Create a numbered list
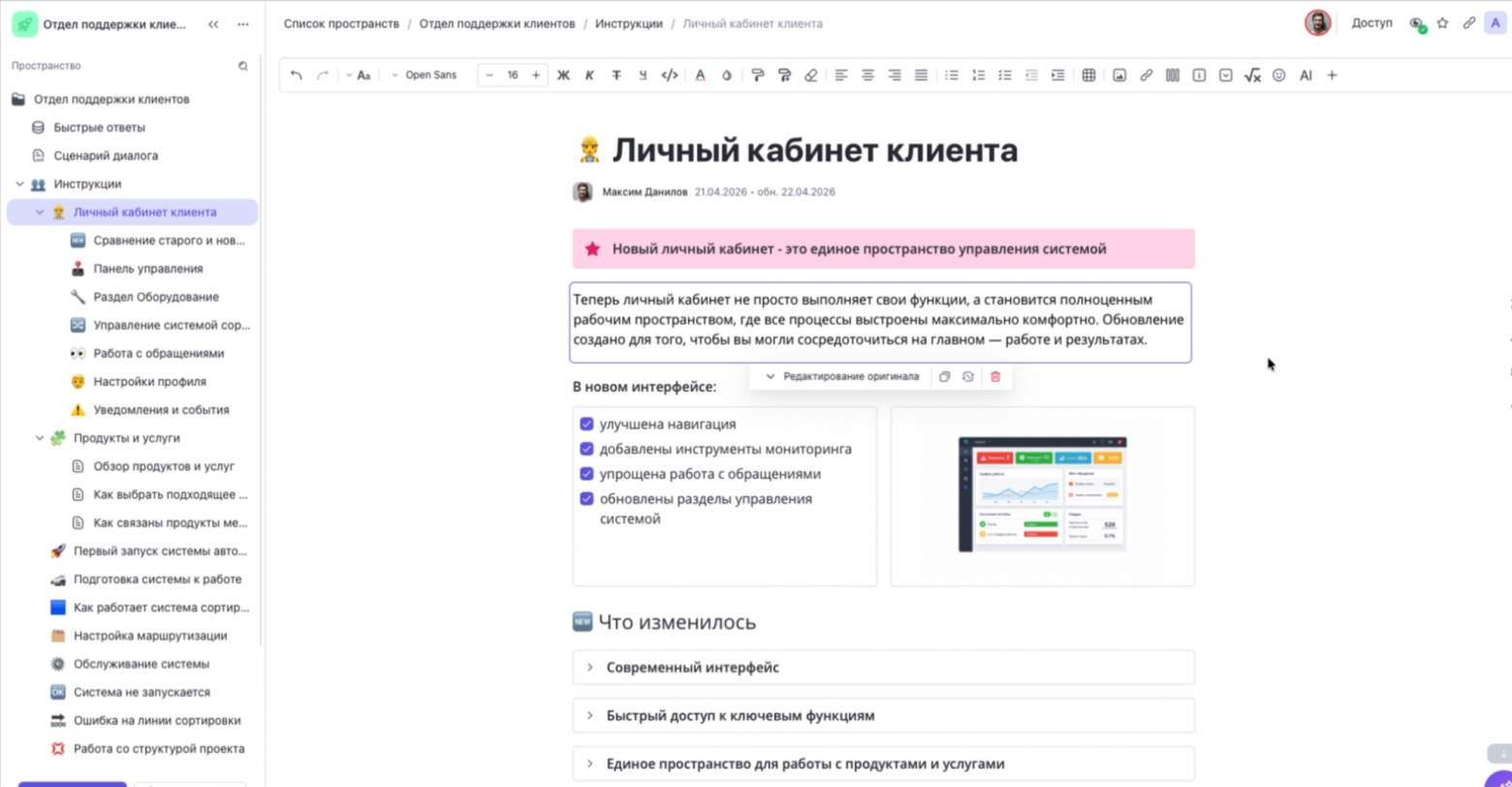Image resolution: width=1512 pixels, height=787 pixels. coord(978,75)
